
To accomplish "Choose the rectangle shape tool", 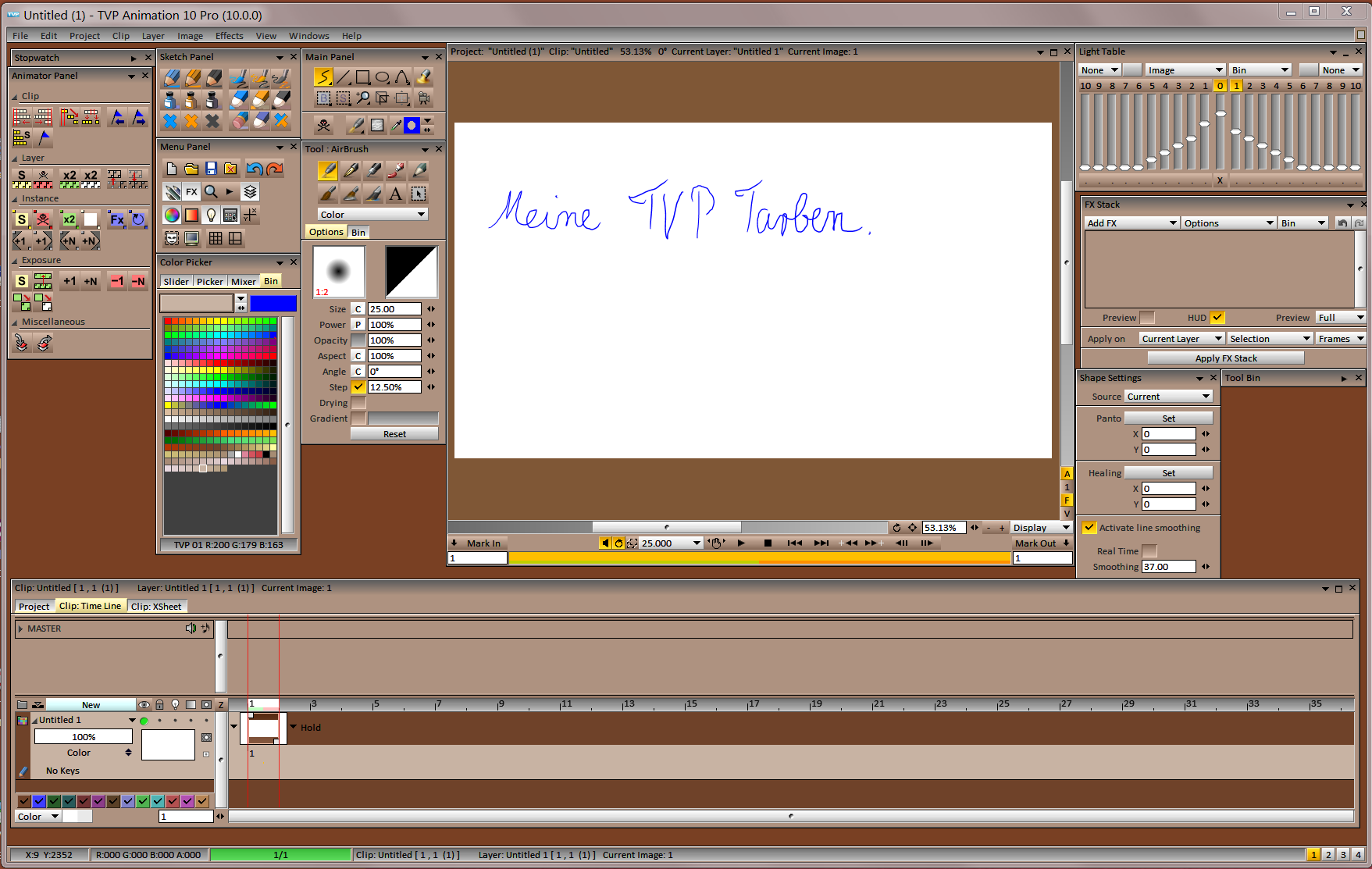I will 362,77.
